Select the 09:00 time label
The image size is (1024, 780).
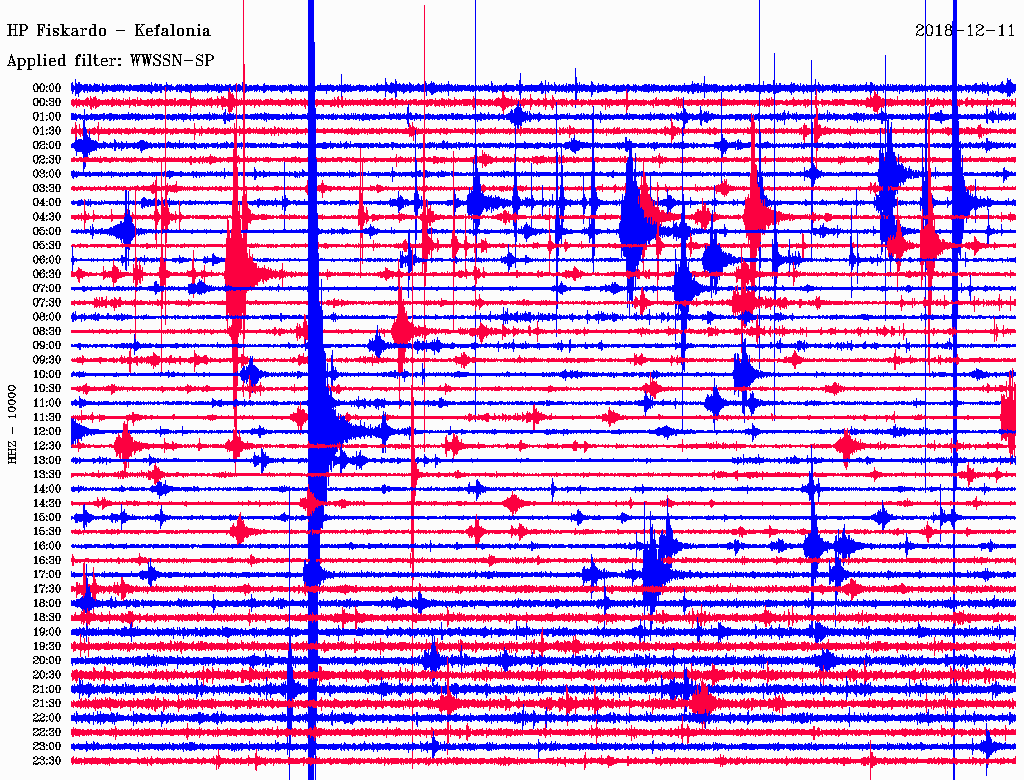point(47,346)
